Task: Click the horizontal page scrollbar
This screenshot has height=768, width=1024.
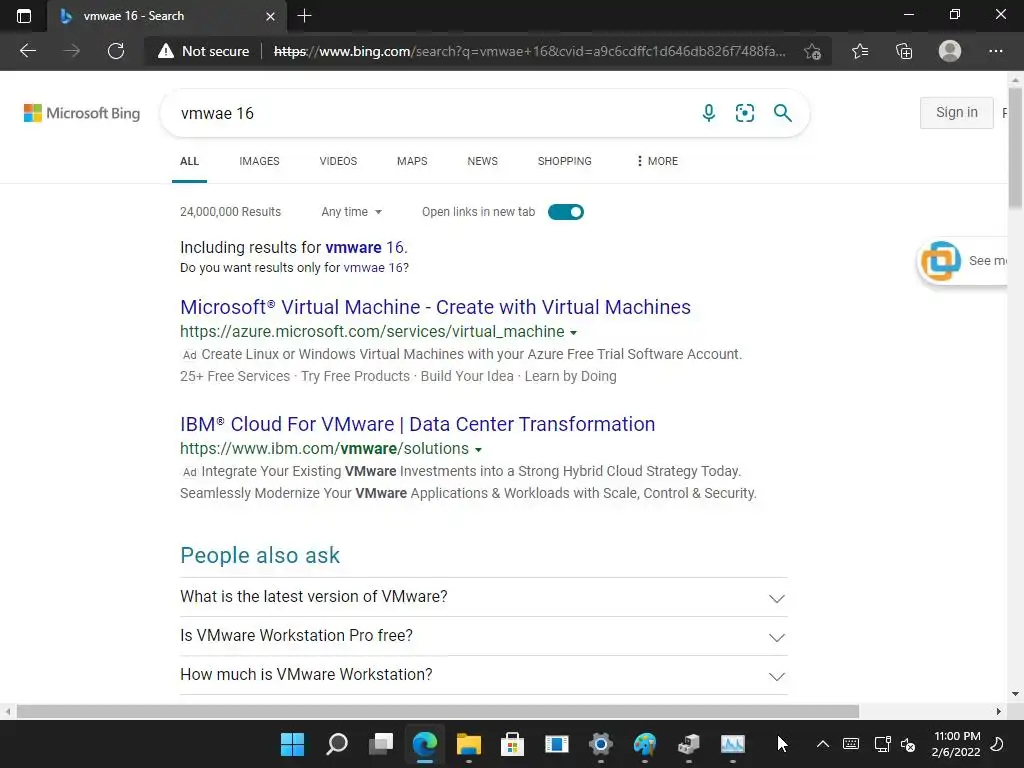Action: pos(438,711)
